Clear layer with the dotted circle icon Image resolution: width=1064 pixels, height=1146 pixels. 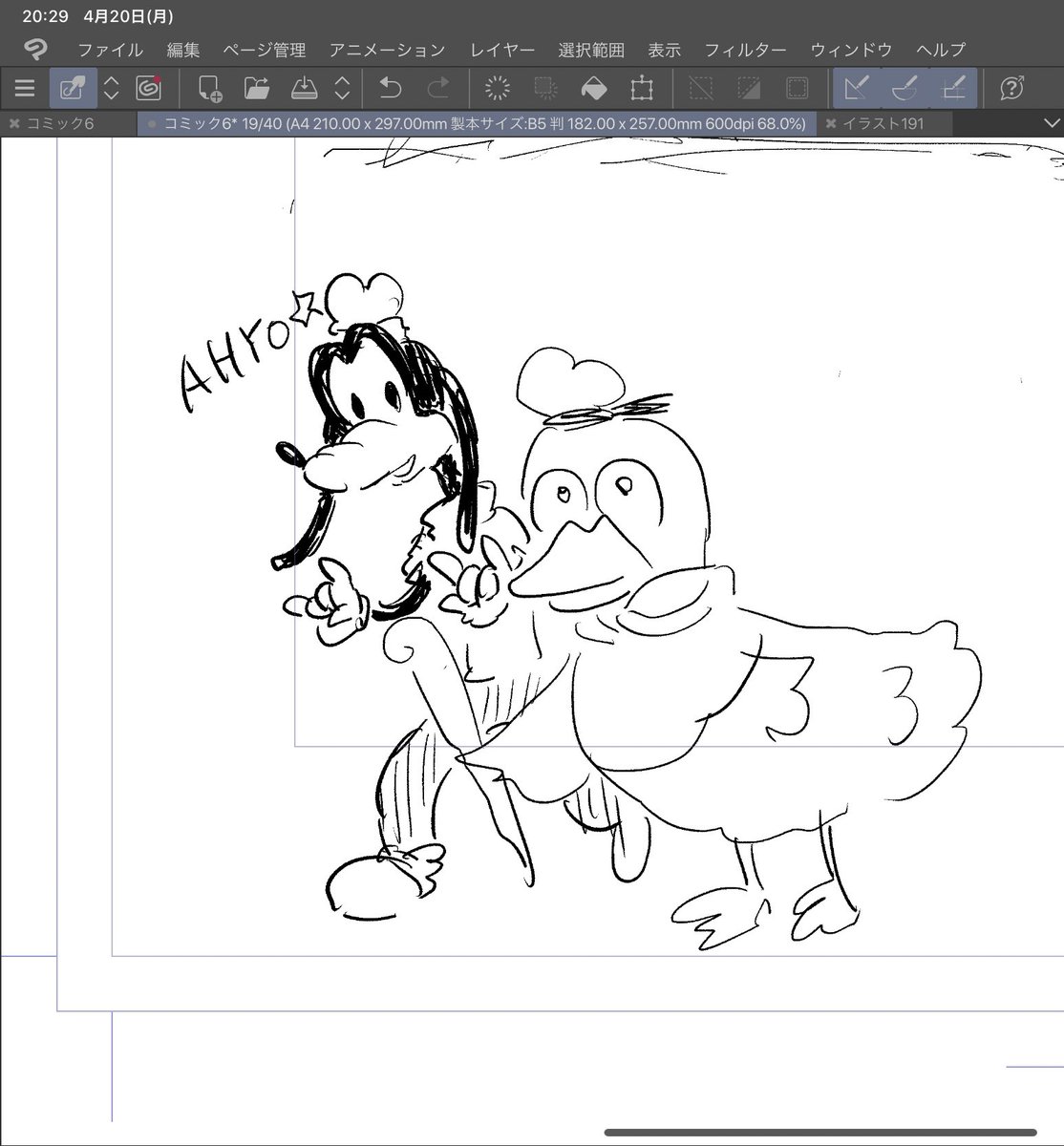498,89
